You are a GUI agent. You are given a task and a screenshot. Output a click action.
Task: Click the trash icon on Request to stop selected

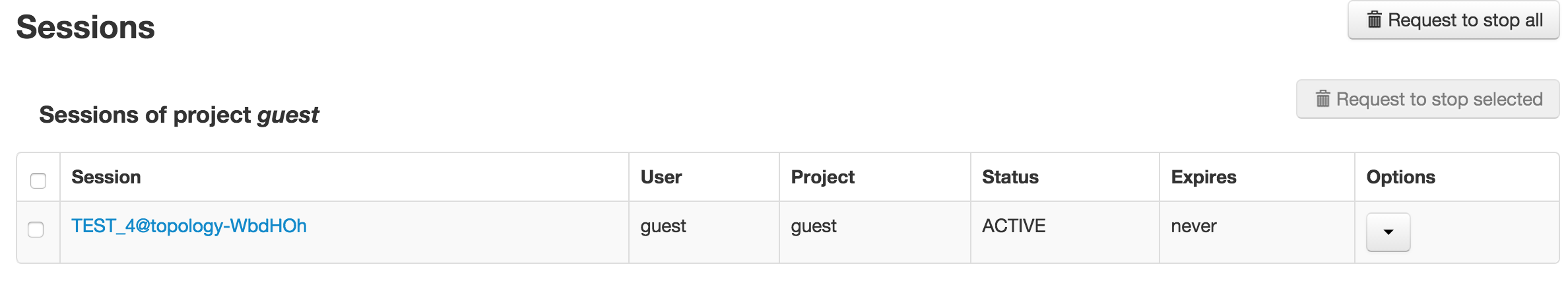point(1323,99)
